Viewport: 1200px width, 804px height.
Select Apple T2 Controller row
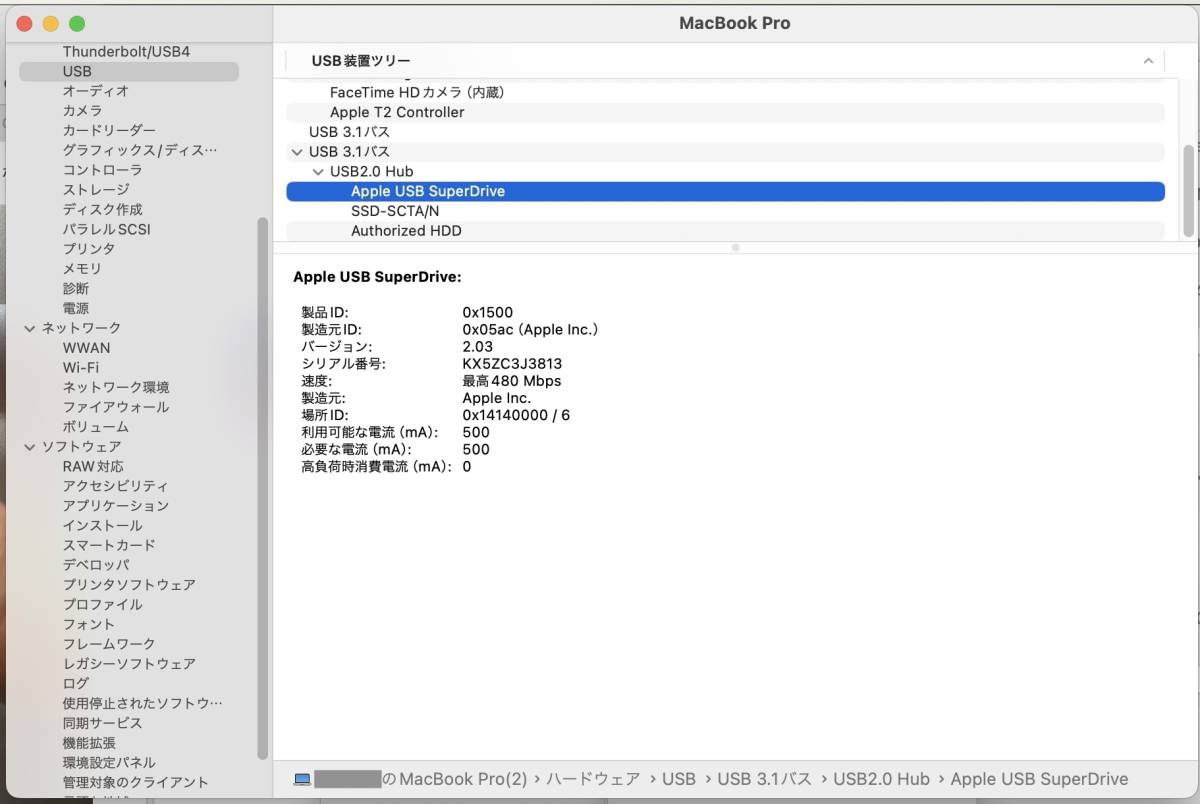[x=726, y=112]
